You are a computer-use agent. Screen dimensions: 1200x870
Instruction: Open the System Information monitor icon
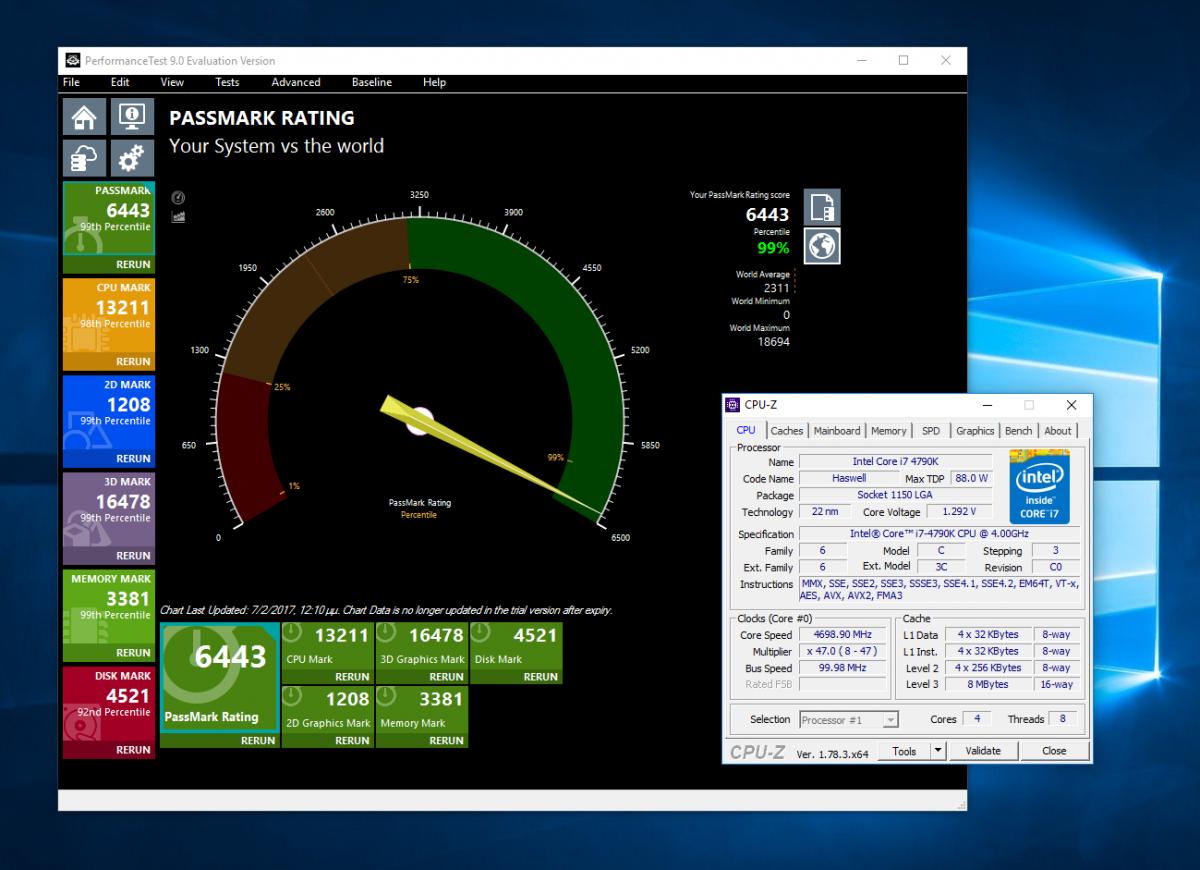[132, 117]
